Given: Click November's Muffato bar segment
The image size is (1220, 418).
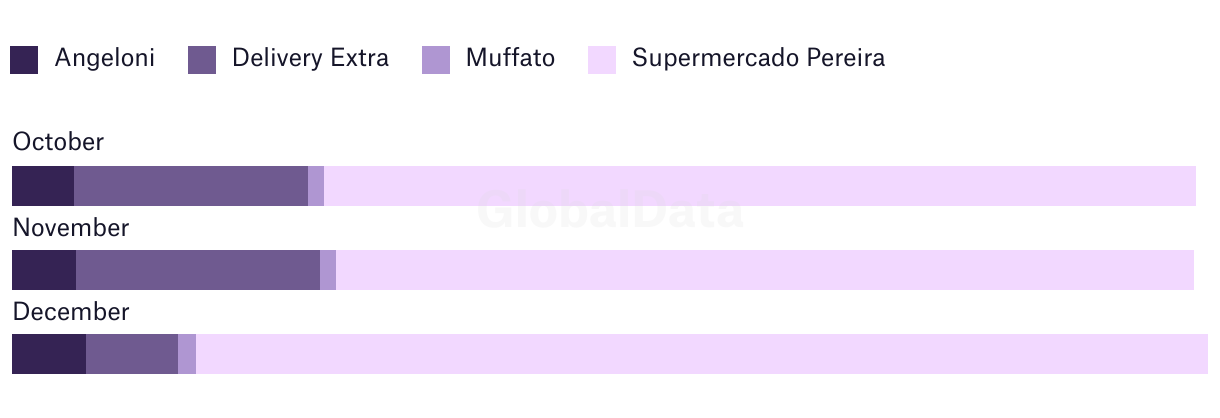Looking at the screenshot, I should tap(328, 270).
